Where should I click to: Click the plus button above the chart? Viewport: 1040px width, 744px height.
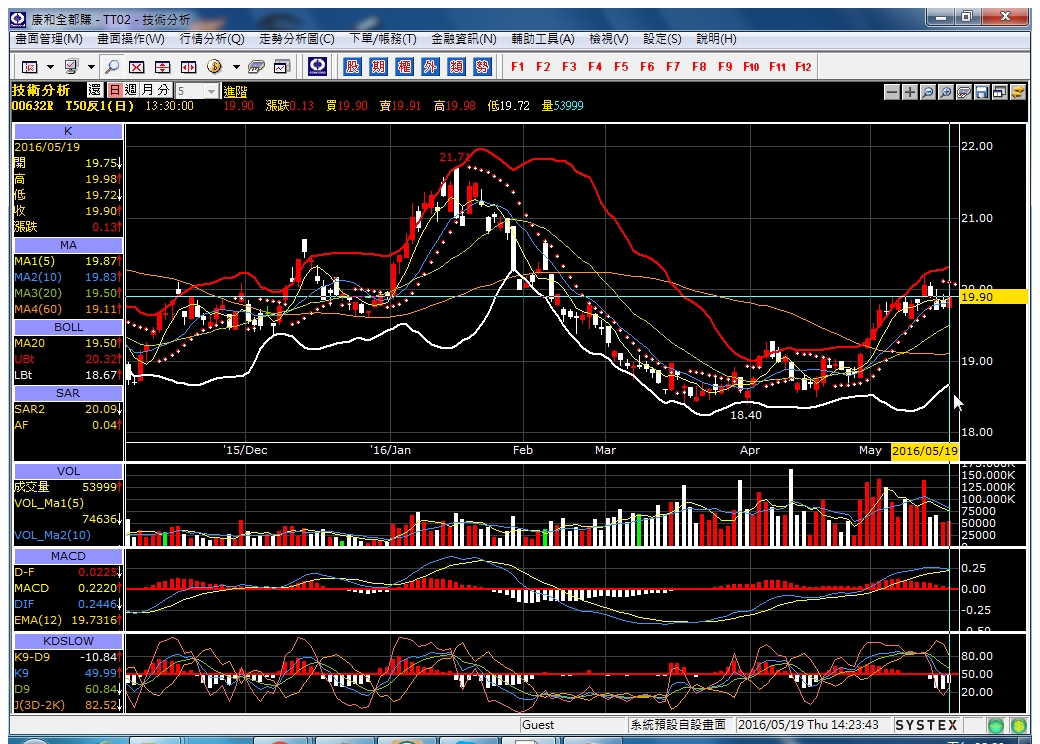(910, 92)
